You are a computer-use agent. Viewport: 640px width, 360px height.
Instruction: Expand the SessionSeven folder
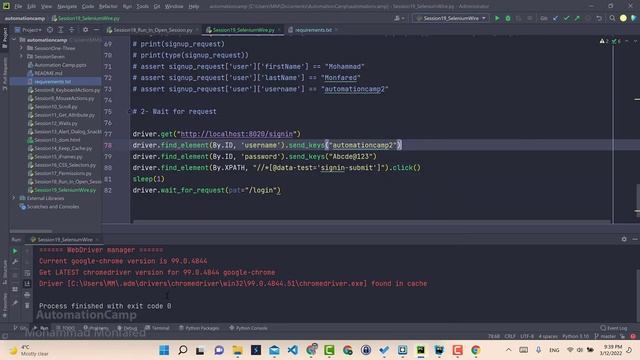[22, 56]
